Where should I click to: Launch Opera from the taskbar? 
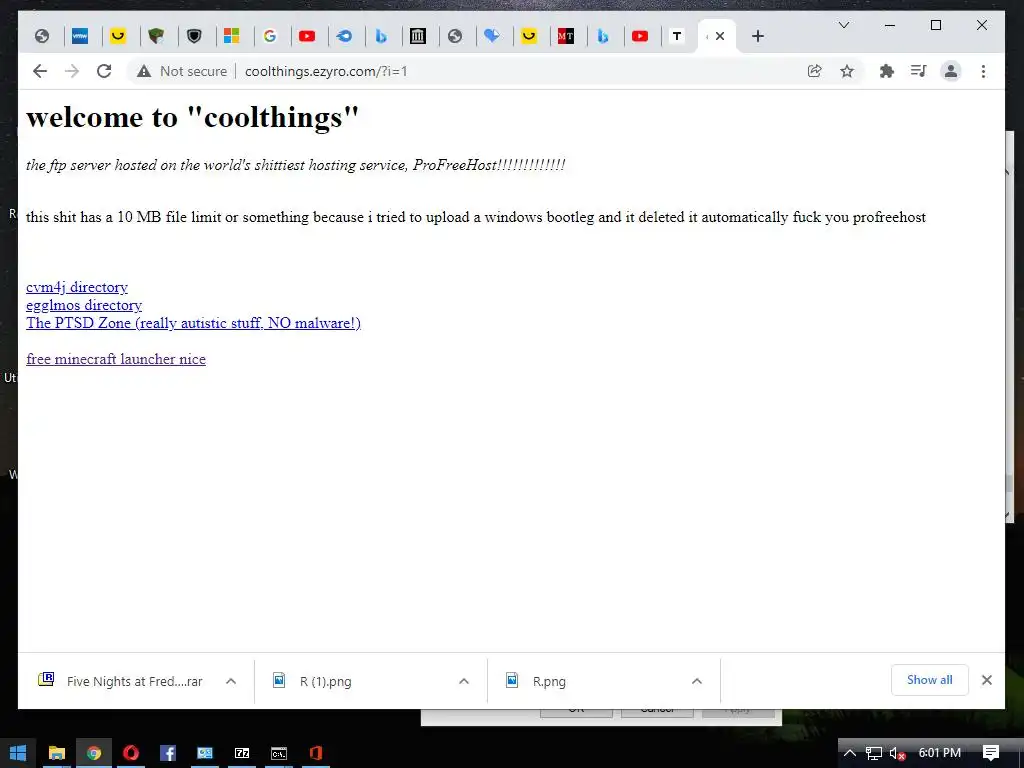131,753
